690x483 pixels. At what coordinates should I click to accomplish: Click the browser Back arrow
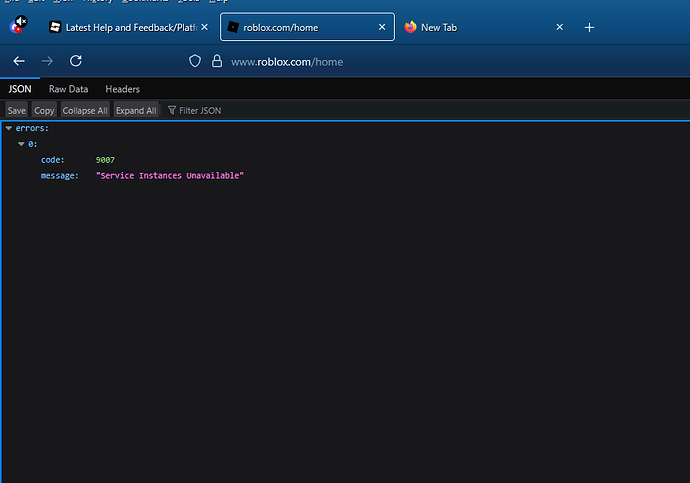[19, 61]
